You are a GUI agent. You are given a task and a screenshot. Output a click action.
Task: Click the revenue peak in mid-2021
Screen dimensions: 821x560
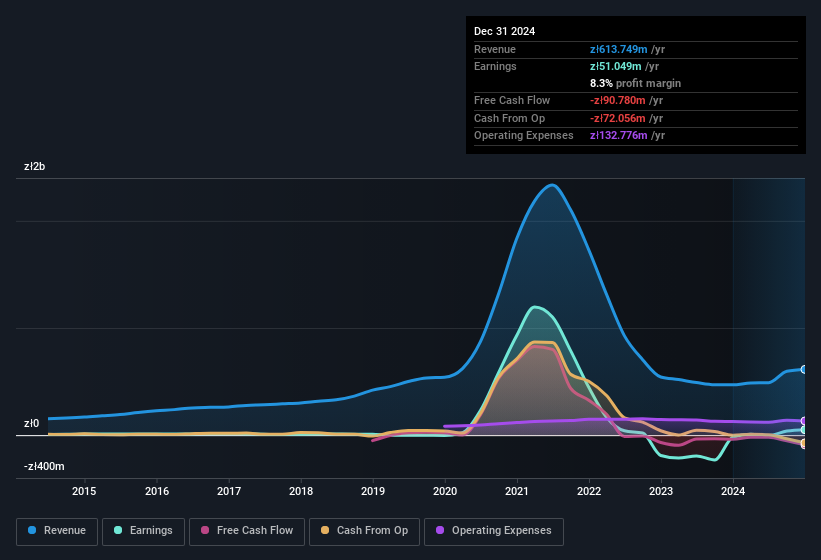click(x=551, y=185)
